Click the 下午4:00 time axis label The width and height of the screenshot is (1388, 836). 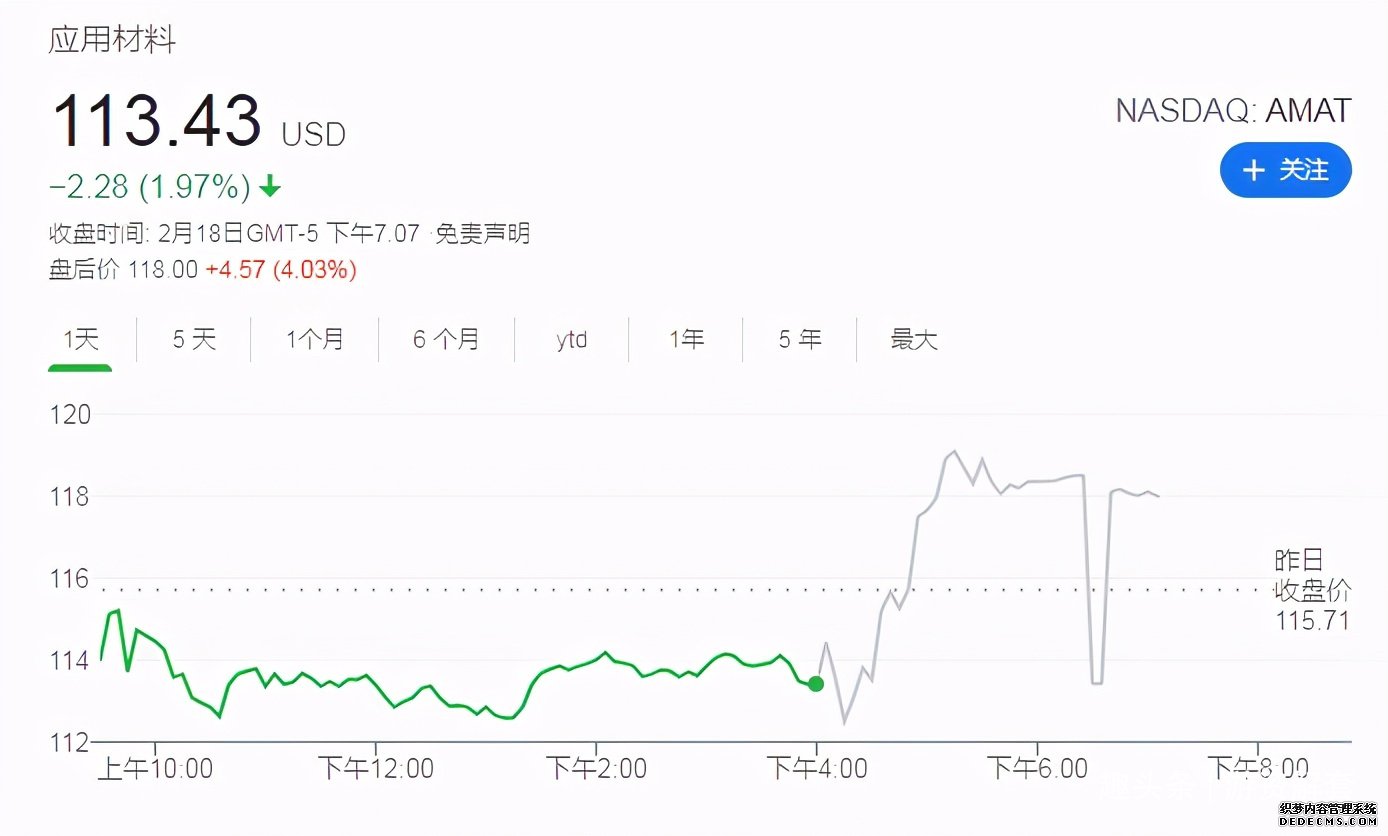pyautogui.click(x=816, y=768)
